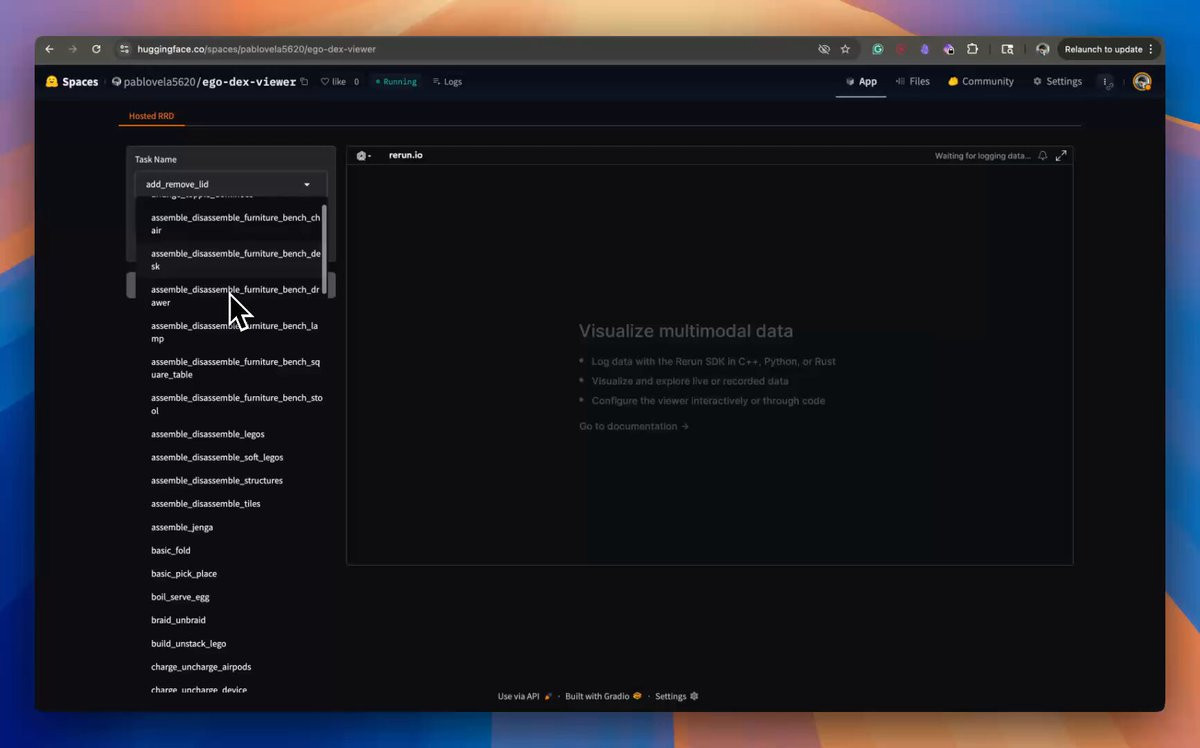The image size is (1200, 748).
Task: Click Relaunch to update button
Action: coord(1103,49)
